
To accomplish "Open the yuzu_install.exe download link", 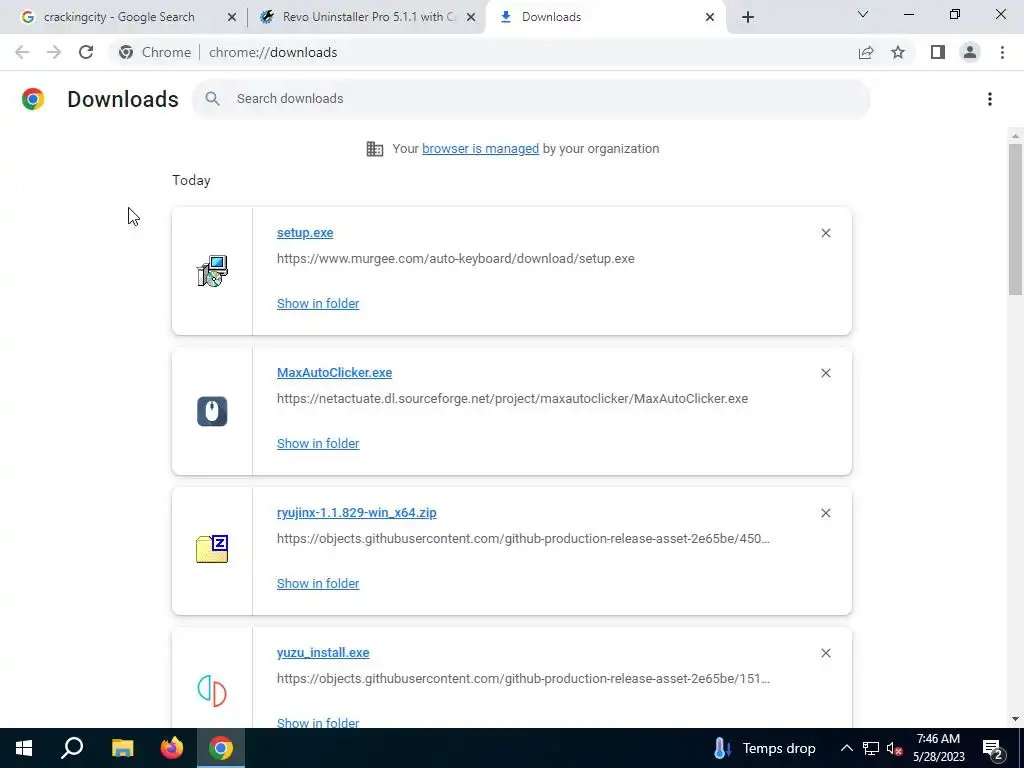I will click(323, 652).
